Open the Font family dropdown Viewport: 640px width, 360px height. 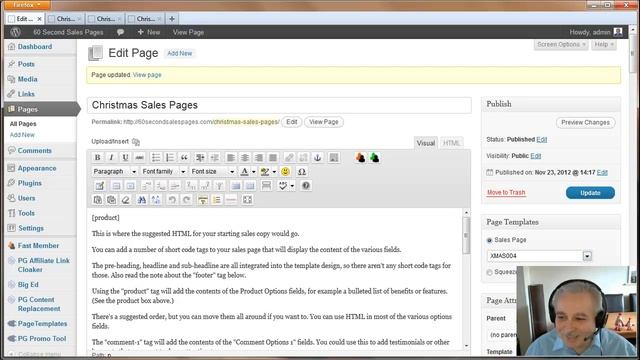[164, 171]
